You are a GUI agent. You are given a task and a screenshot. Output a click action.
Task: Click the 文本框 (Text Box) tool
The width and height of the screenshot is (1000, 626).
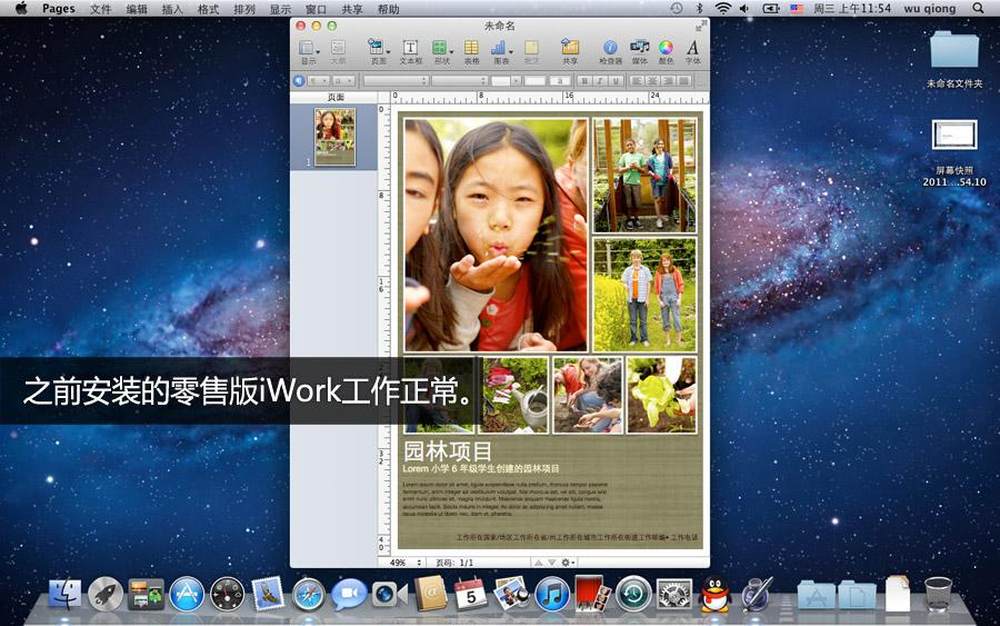tap(410, 52)
